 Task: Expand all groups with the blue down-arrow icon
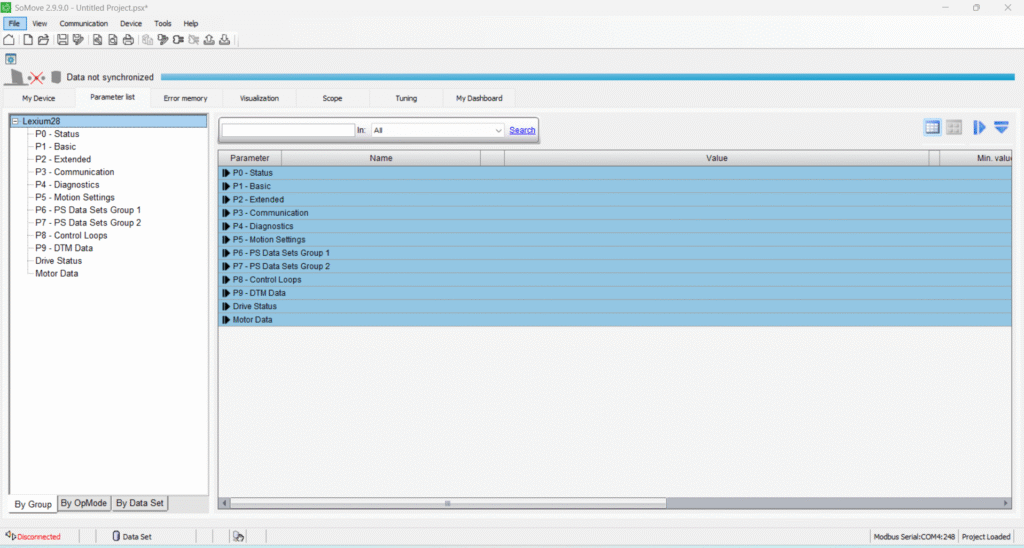1001,127
